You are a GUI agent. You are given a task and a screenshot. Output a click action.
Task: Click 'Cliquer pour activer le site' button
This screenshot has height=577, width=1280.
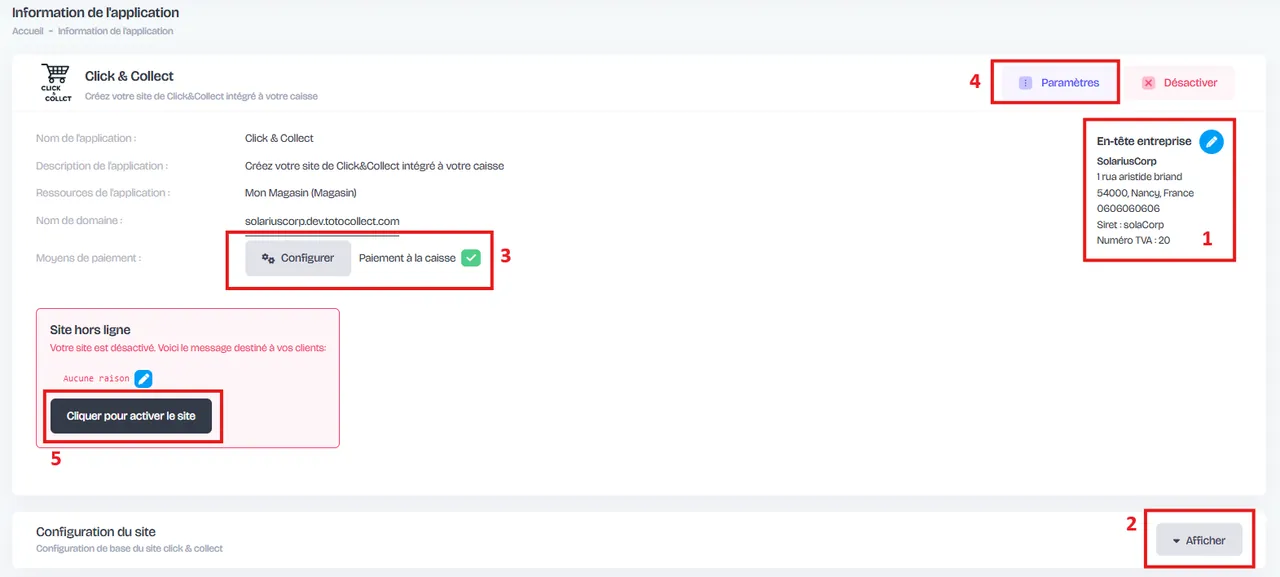[x=131, y=415]
